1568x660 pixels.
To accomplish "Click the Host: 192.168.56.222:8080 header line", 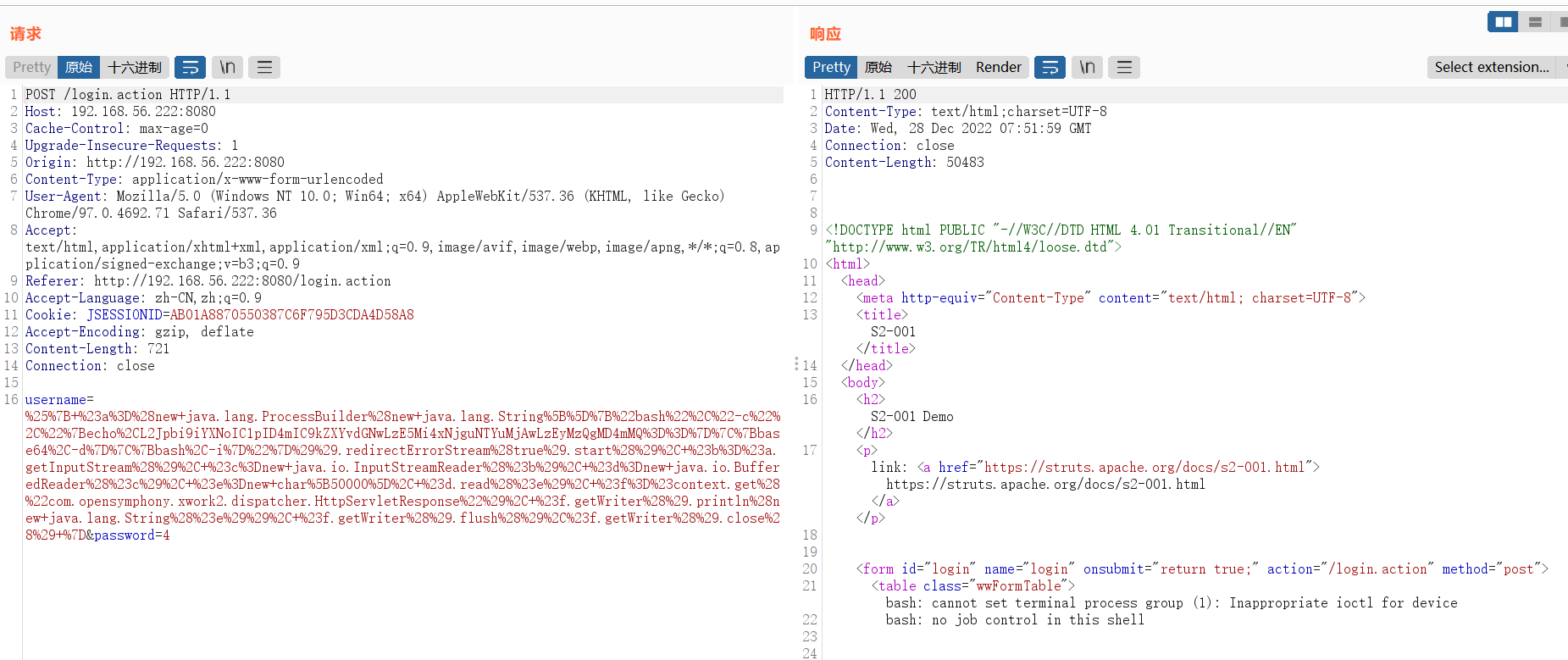I will (120, 112).
